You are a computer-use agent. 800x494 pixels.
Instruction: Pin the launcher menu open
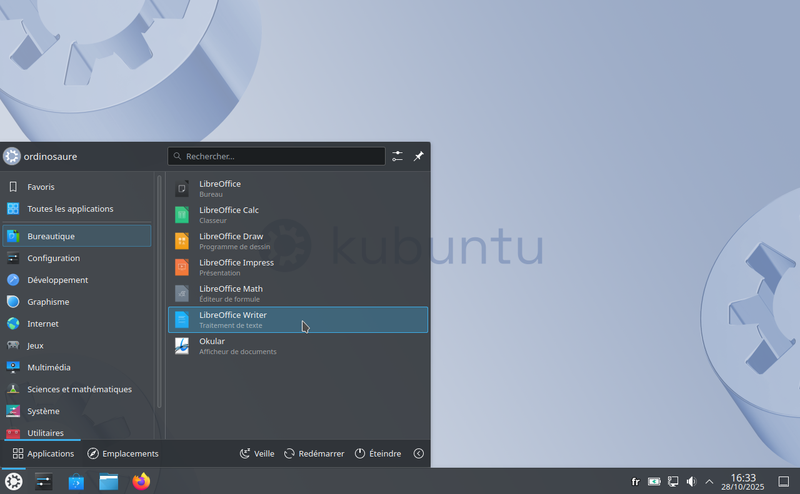click(x=418, y=156)
